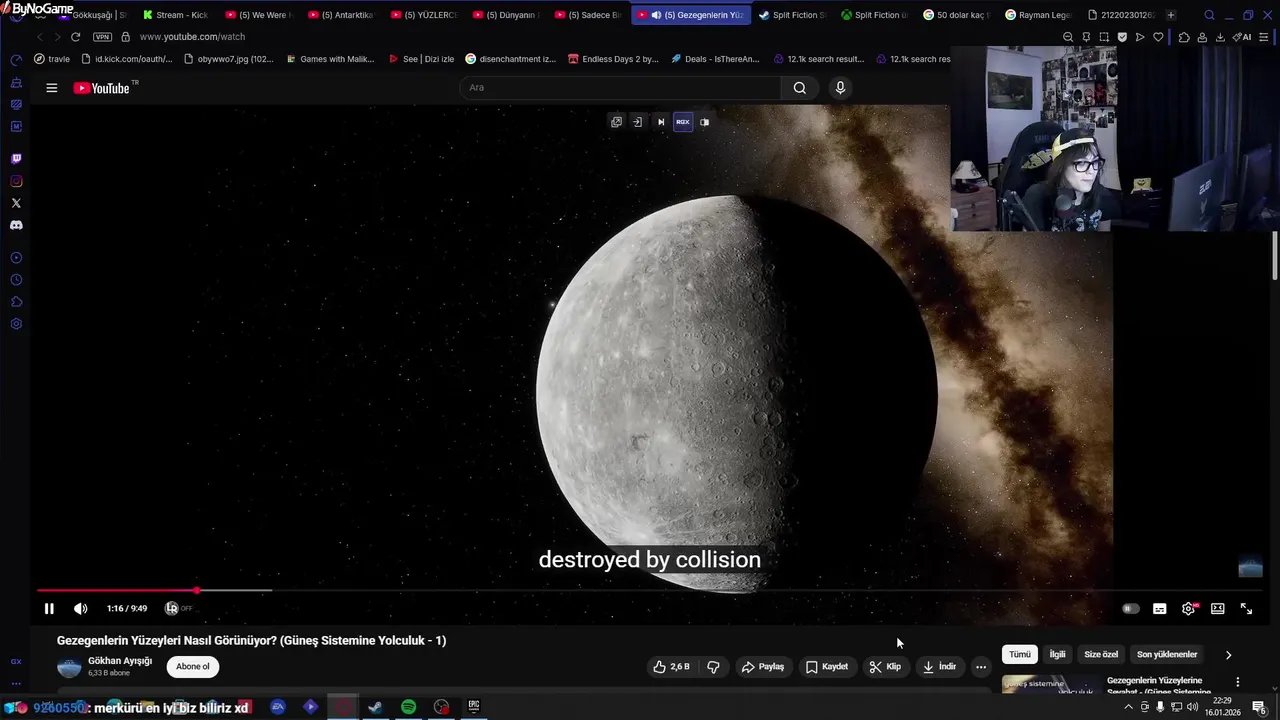Save the video with Kaydet
Image resolution: width=1280 pixels, height=720 pixels.
pos(827,666)
